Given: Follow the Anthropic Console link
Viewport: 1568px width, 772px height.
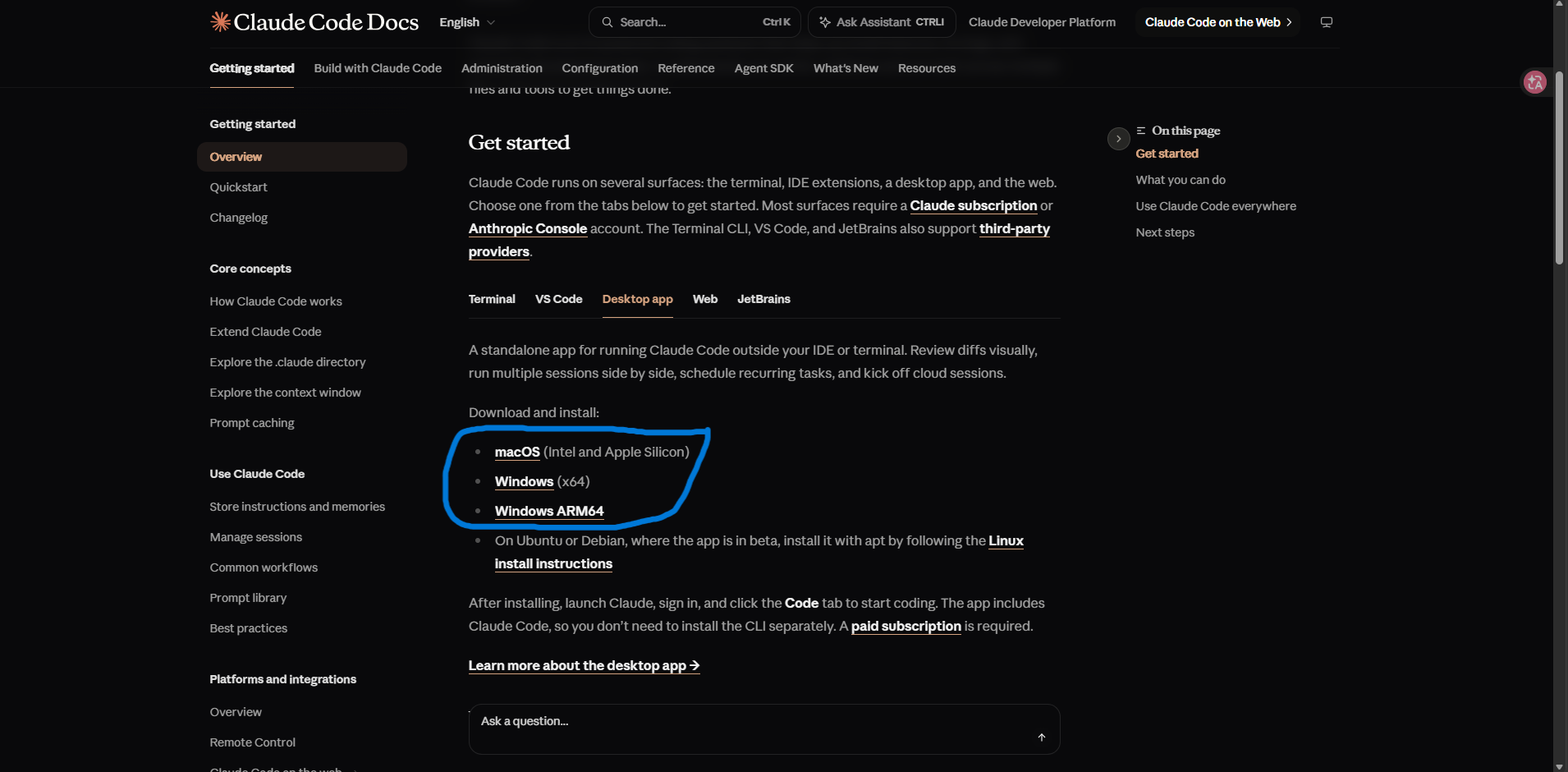Looking at the screenshot, I should point(528,228).
